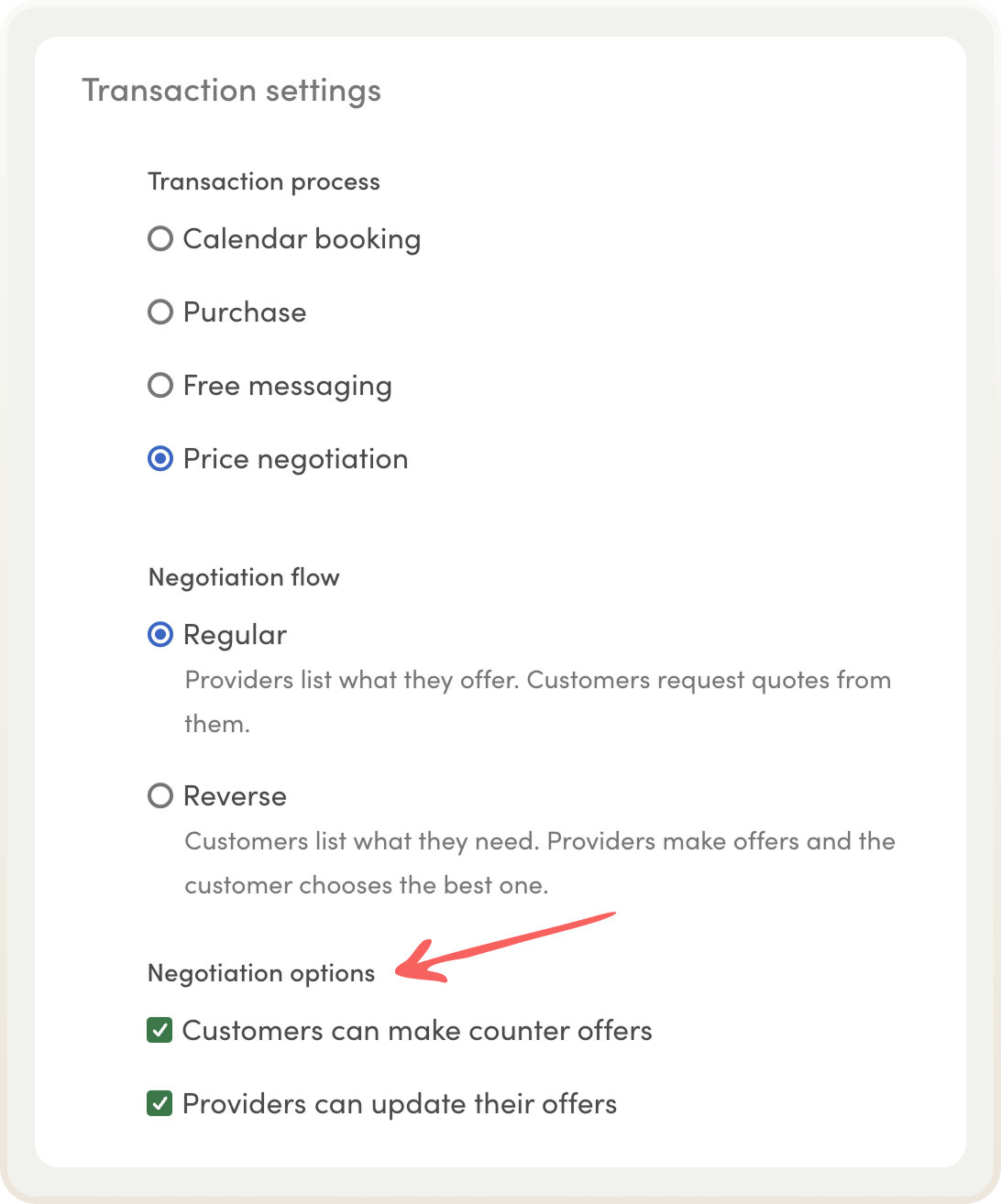This screenshot has width=1001, height=1204.
Task: Select the Calendar booking radio button
Action: 160,239
